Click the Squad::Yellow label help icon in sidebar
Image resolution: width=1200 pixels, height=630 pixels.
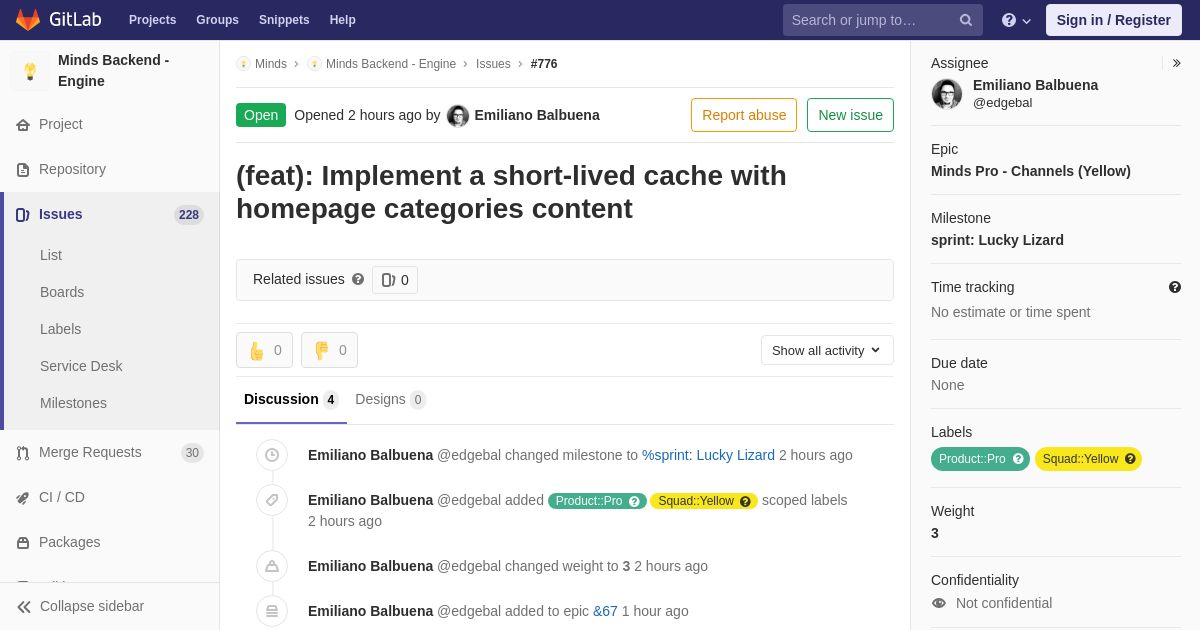coord(1130,459)
